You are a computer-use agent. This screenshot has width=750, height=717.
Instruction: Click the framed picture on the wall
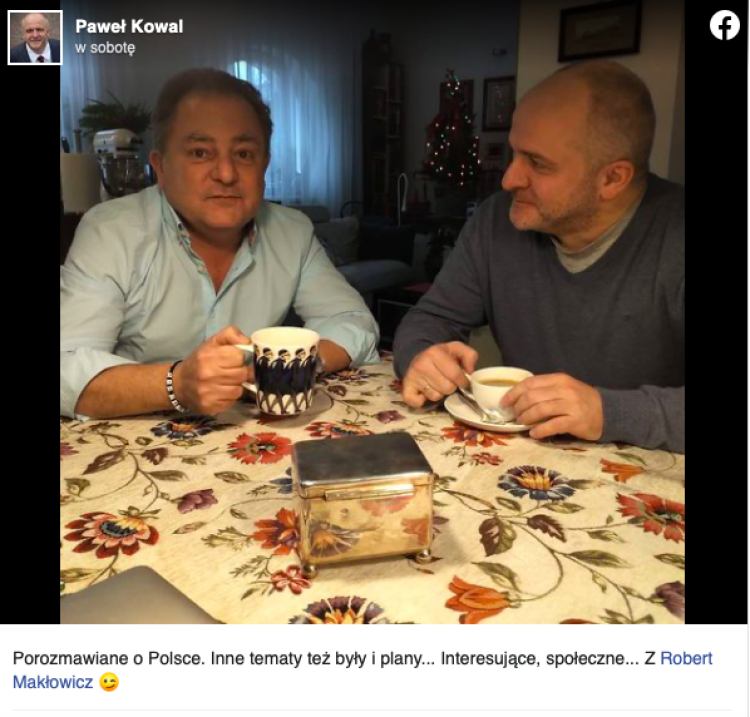click(600, 30)
